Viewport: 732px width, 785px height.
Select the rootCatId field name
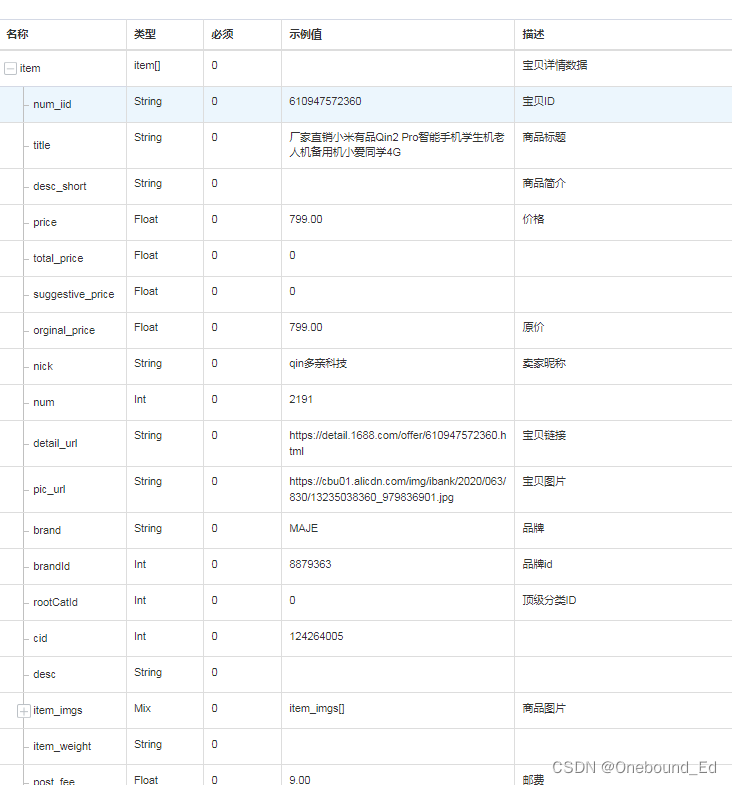tap(55, 602)
